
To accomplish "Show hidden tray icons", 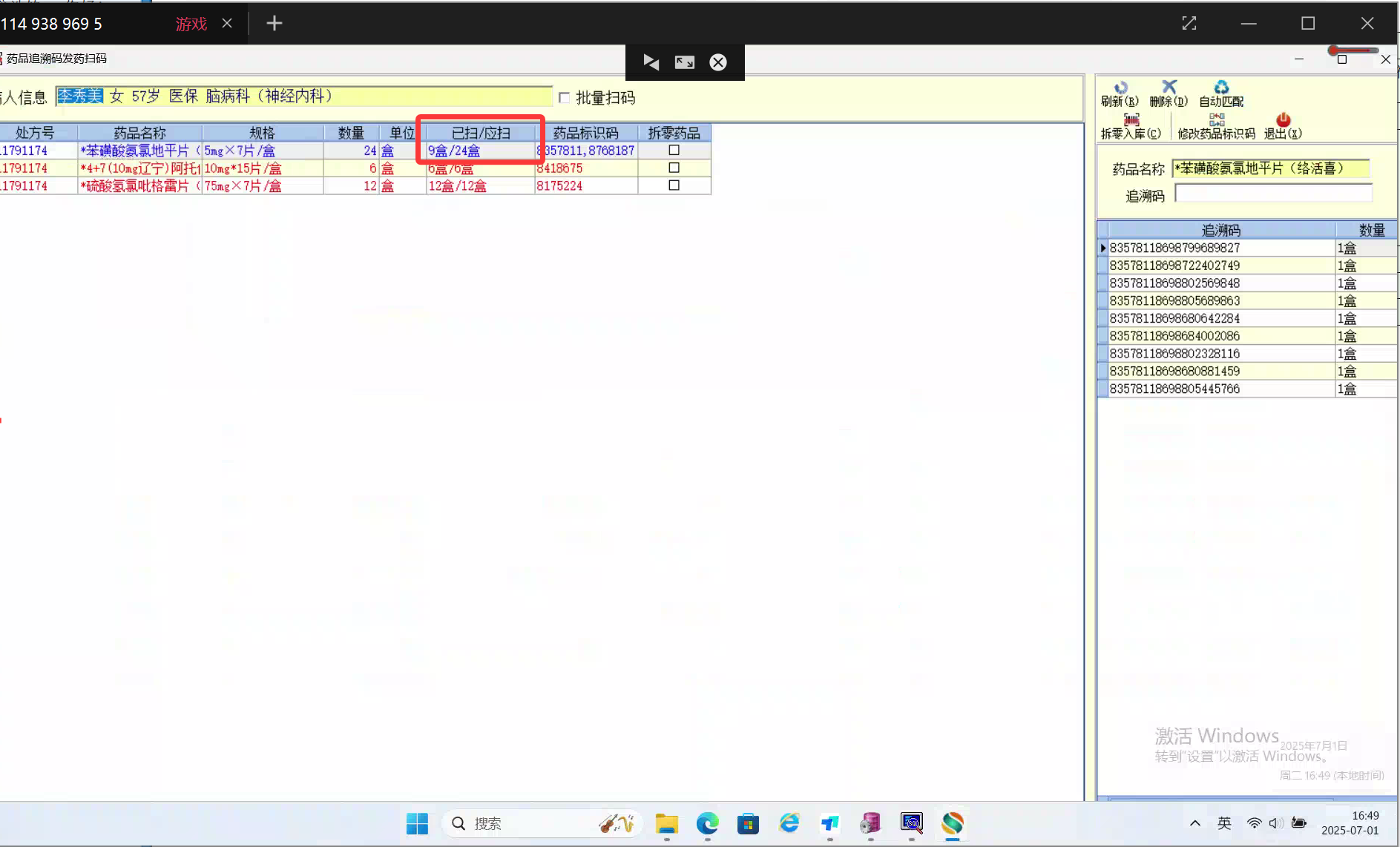I will [1195, 823].
